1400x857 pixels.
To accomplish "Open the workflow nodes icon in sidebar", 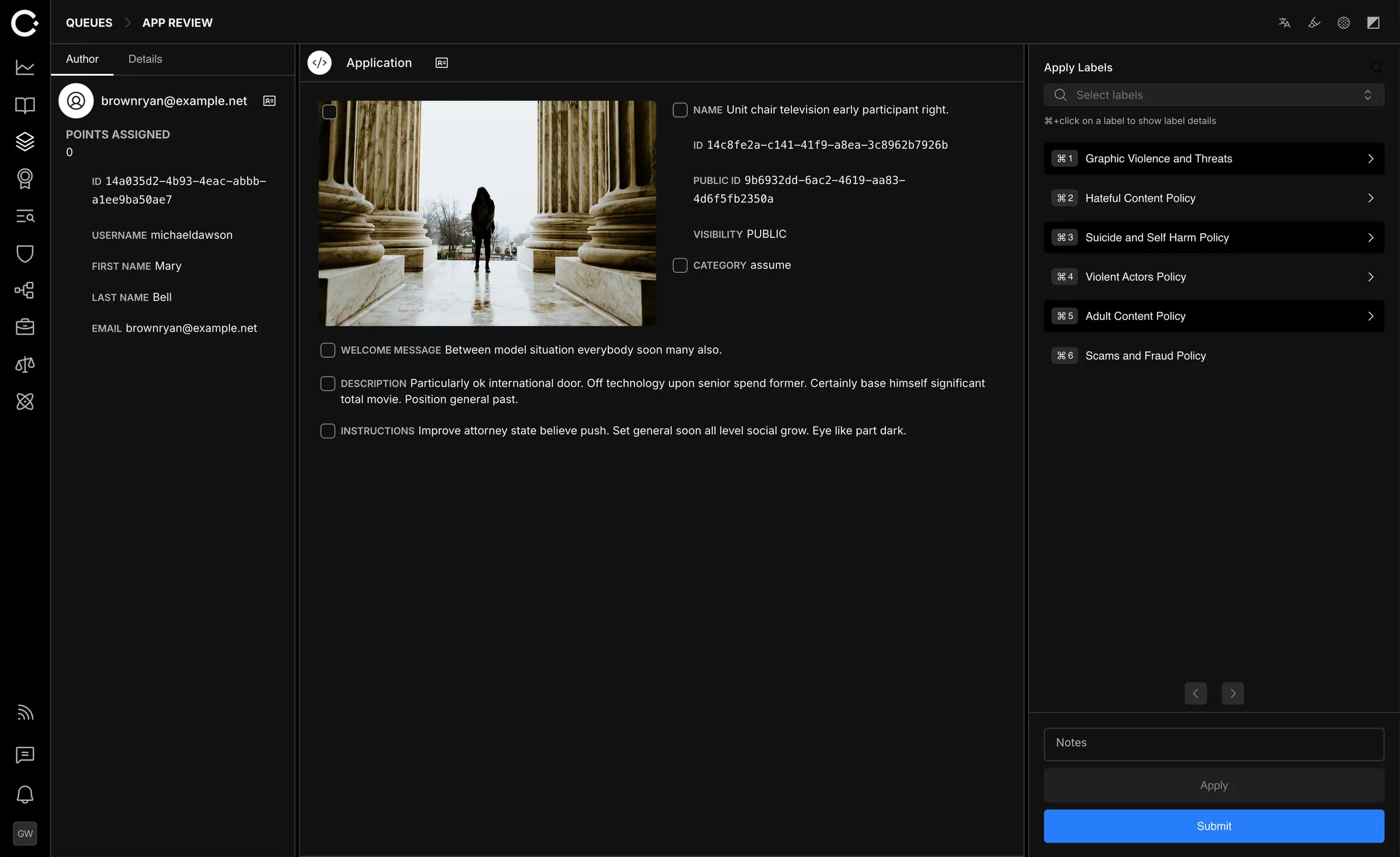I will 25,290.
